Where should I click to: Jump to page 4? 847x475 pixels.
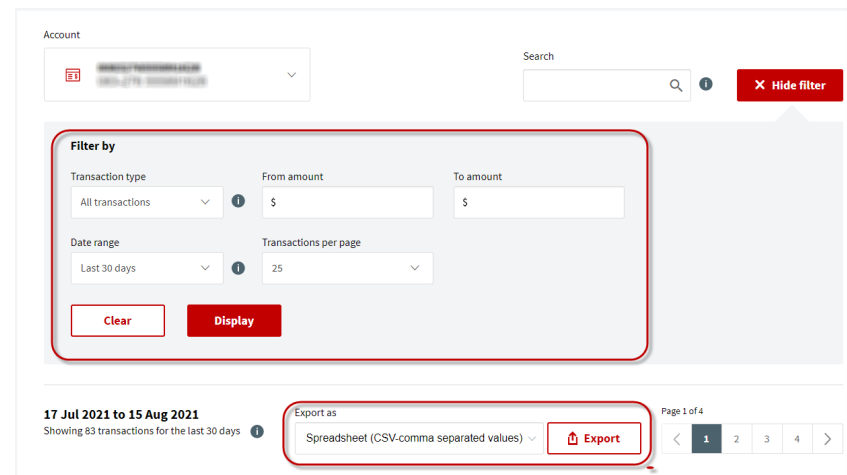(x=797, y=439)
